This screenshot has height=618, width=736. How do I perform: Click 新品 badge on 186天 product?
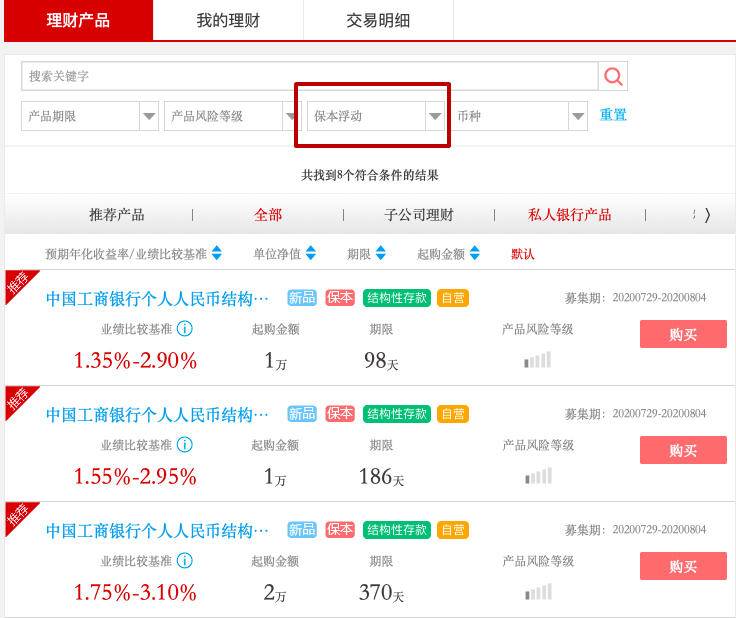pyautogui.click(x=302, y=413)
